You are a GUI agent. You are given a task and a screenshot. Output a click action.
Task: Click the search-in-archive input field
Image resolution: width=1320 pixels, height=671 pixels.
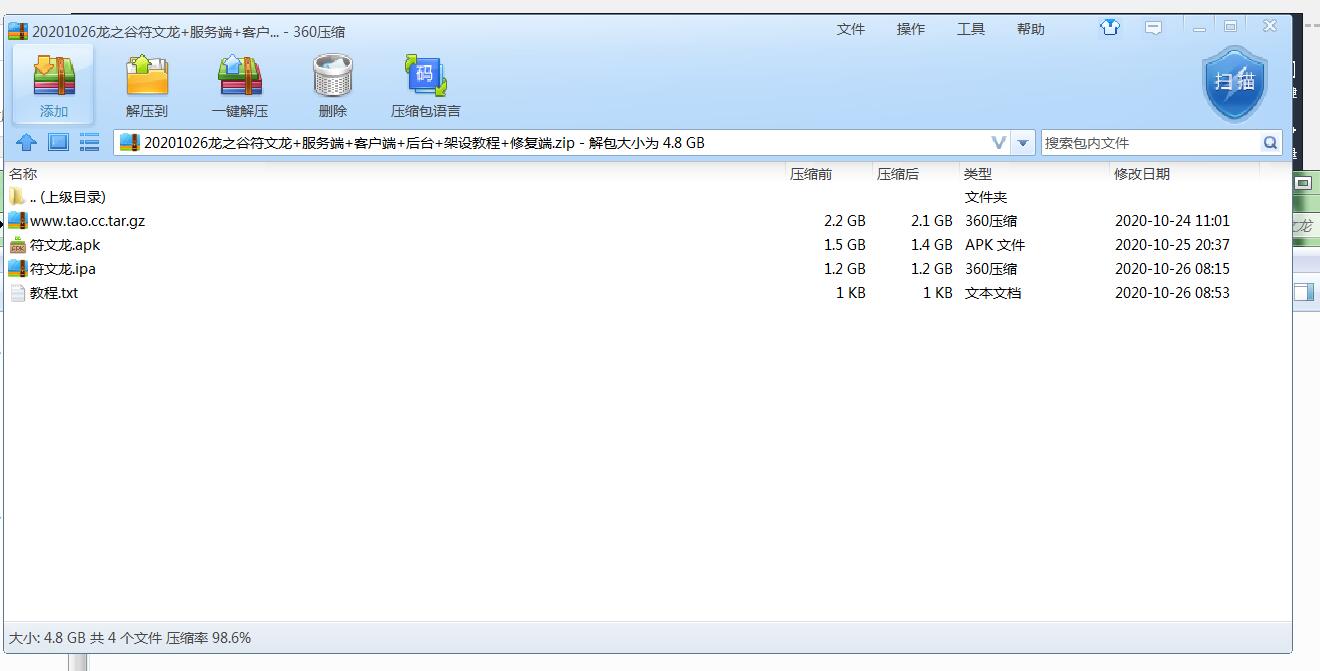coord(1150,143)
